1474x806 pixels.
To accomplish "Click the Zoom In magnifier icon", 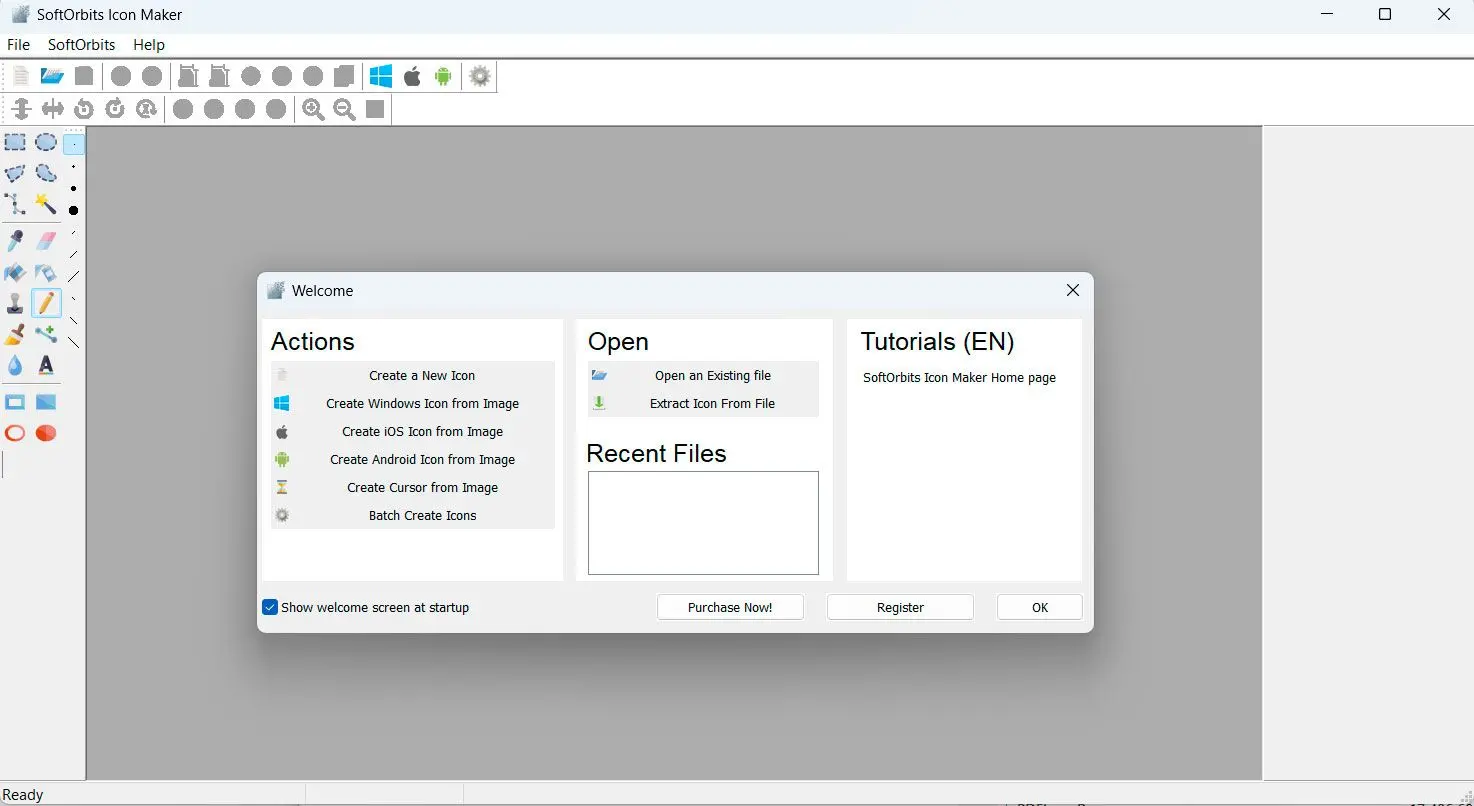I will coord(313,110).
